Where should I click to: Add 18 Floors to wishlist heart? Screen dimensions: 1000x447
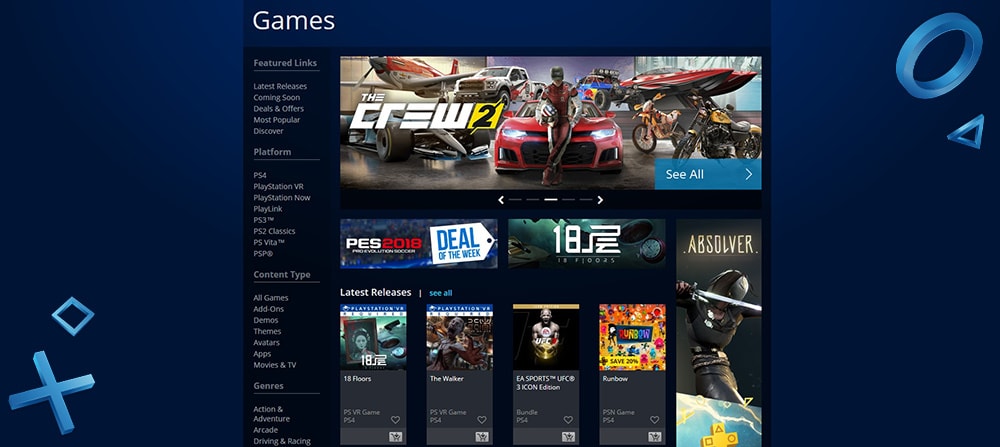click(x=395, y=420)
